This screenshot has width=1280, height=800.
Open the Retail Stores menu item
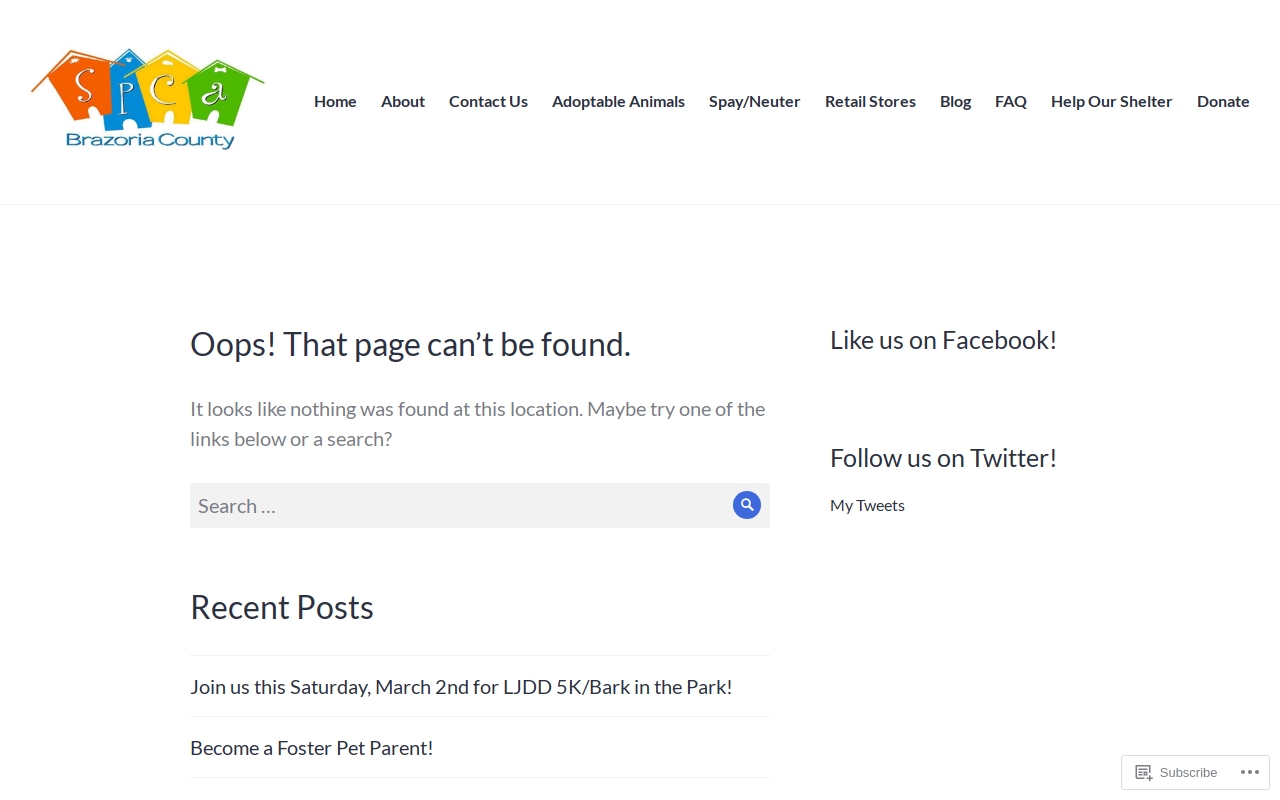pyautogui.click(x=870, y=101)
